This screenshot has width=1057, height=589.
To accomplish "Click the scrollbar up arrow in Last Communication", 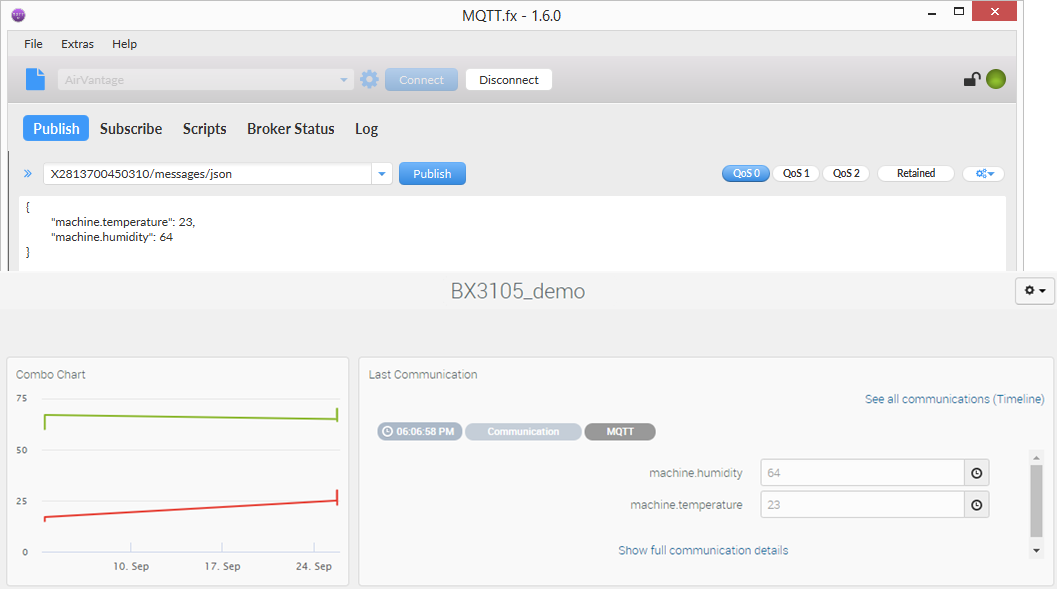I will (x=1036, y=458).
